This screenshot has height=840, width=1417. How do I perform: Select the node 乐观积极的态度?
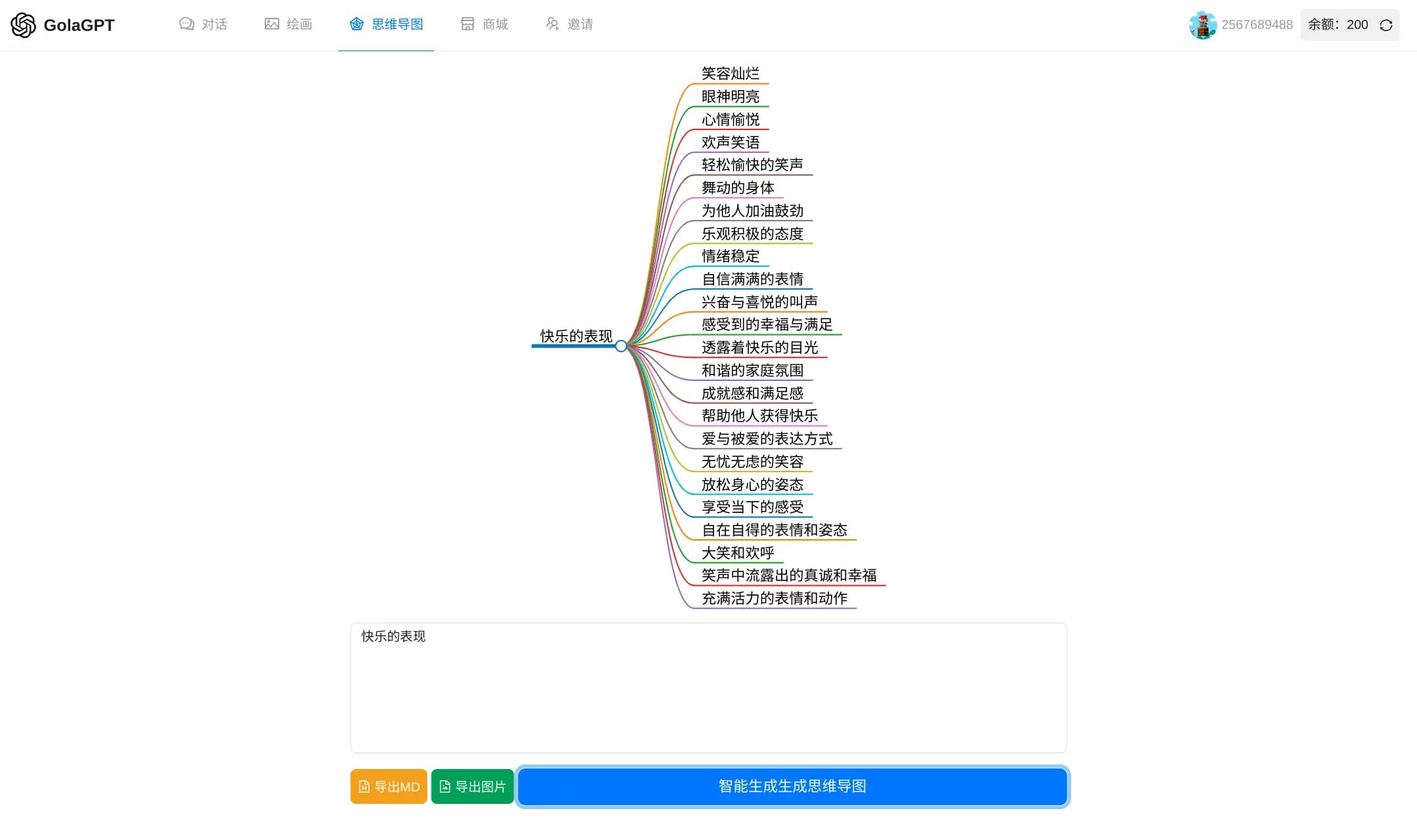(752, 234)
